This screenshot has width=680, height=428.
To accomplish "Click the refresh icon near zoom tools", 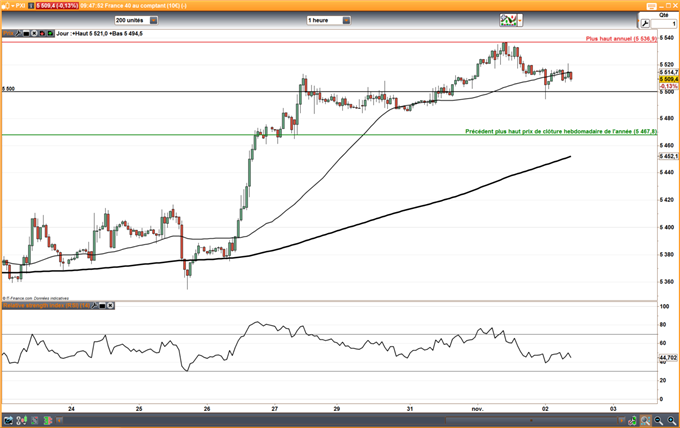I will [632, 420].
